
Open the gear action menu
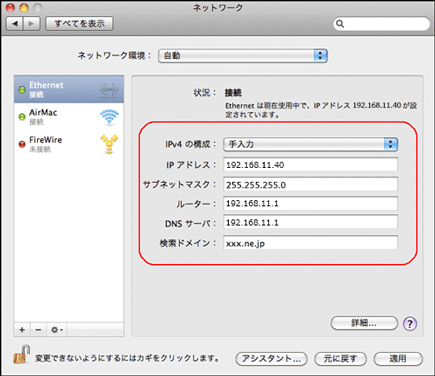tap(57, 330)
